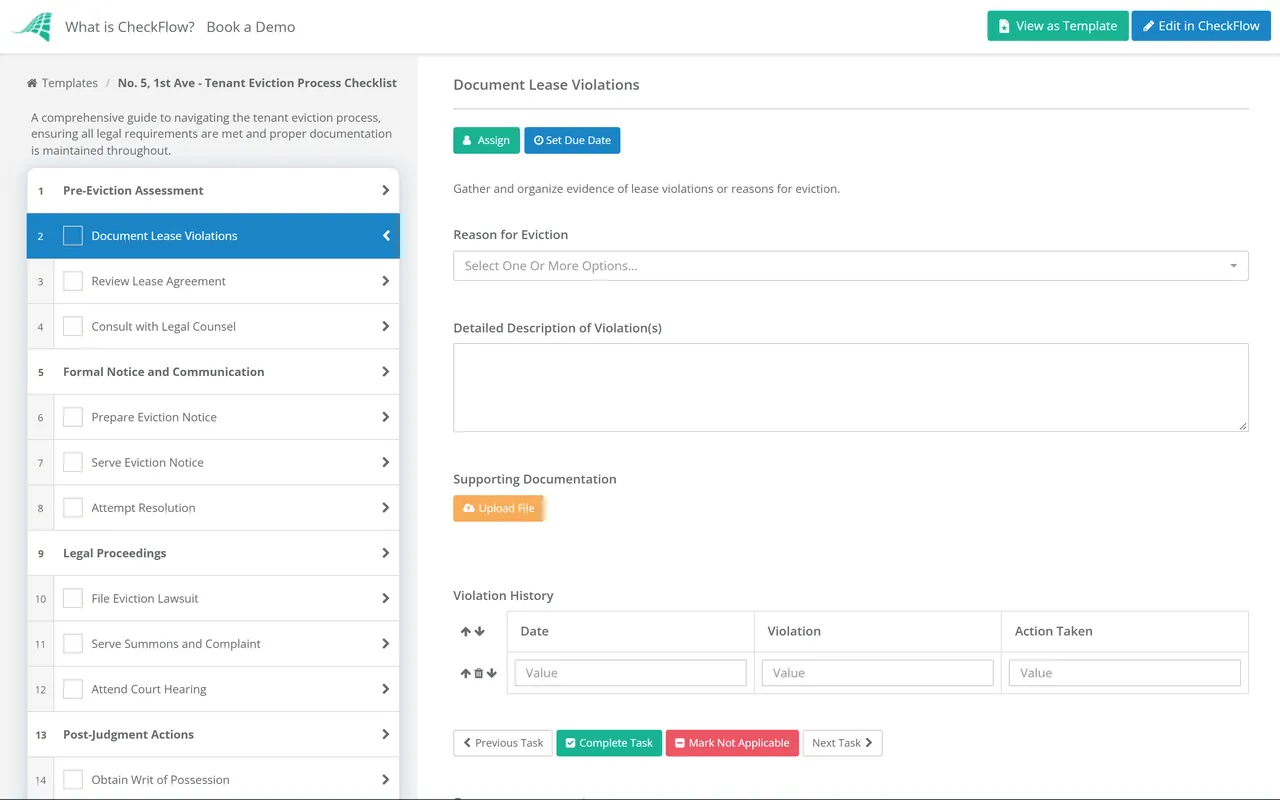Click the Action Taken value field
Viewport: 1280px width, 800px height.
(1125, 673)
